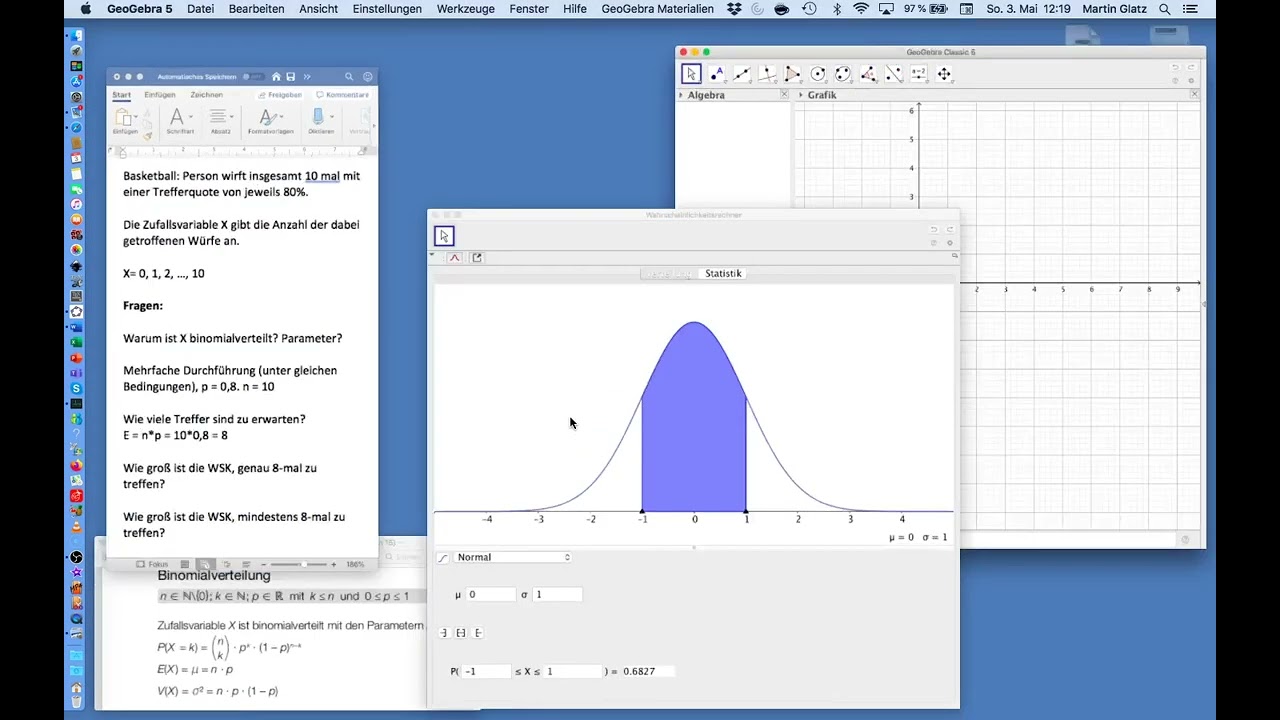Screen dimensions: 1280x720
Task: Close the Algebra panel with its X
Action: click(x=784, y=94)
